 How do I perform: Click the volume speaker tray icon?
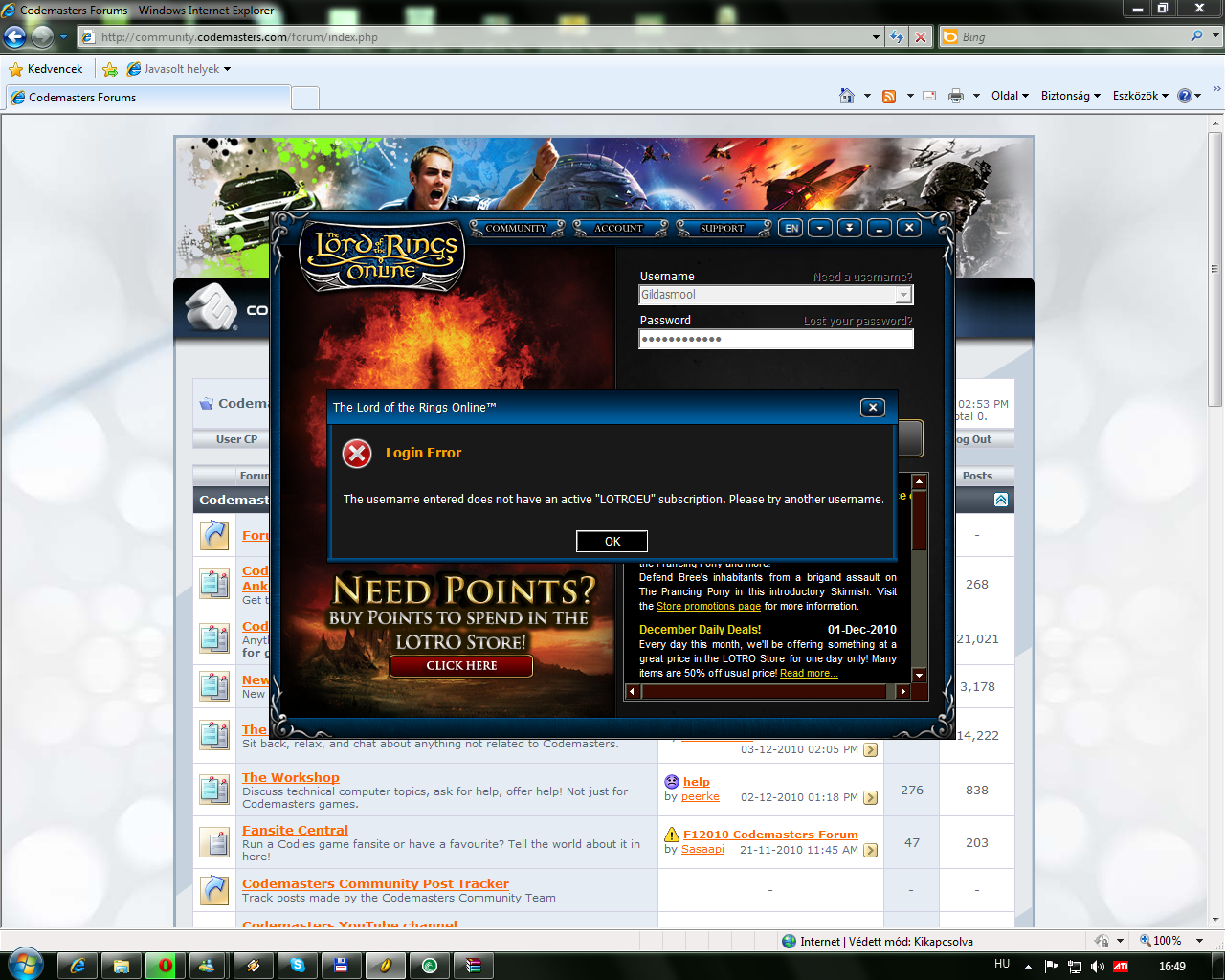coord(1097,967)
